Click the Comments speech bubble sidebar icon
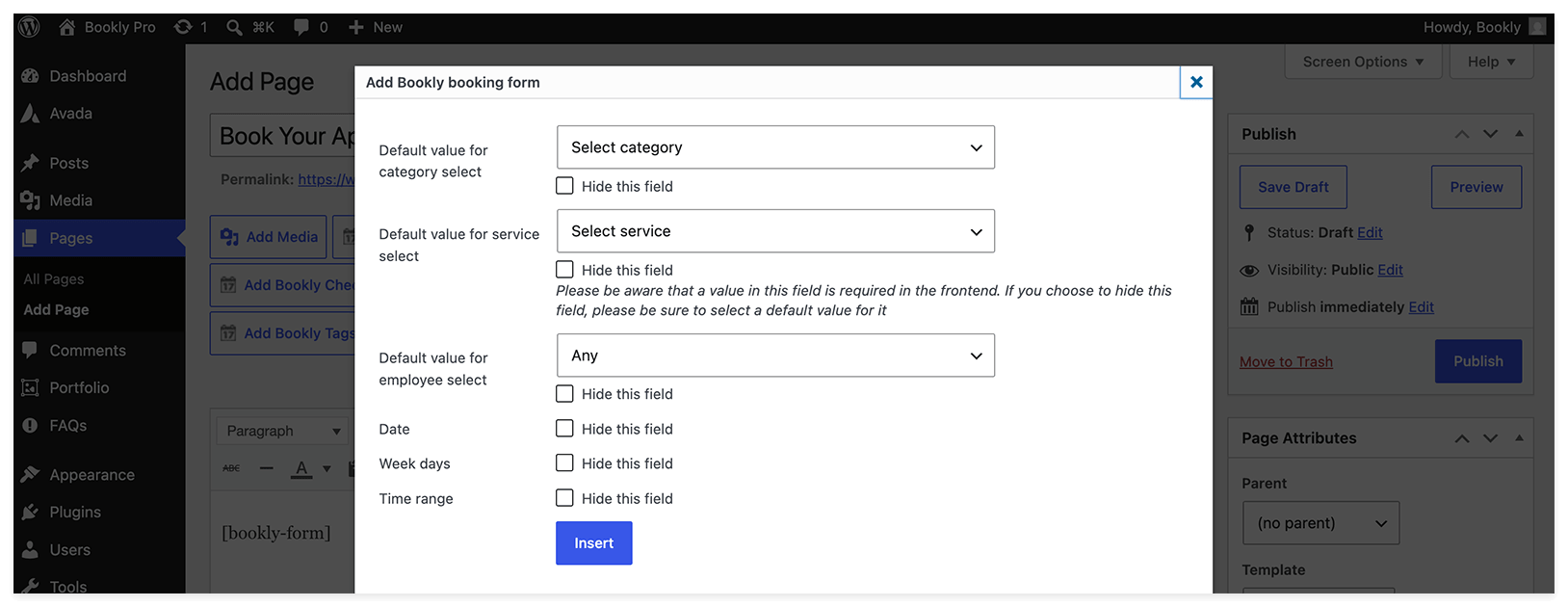Viewport: 1568px width, 607px height. click(x=31, y=350)
